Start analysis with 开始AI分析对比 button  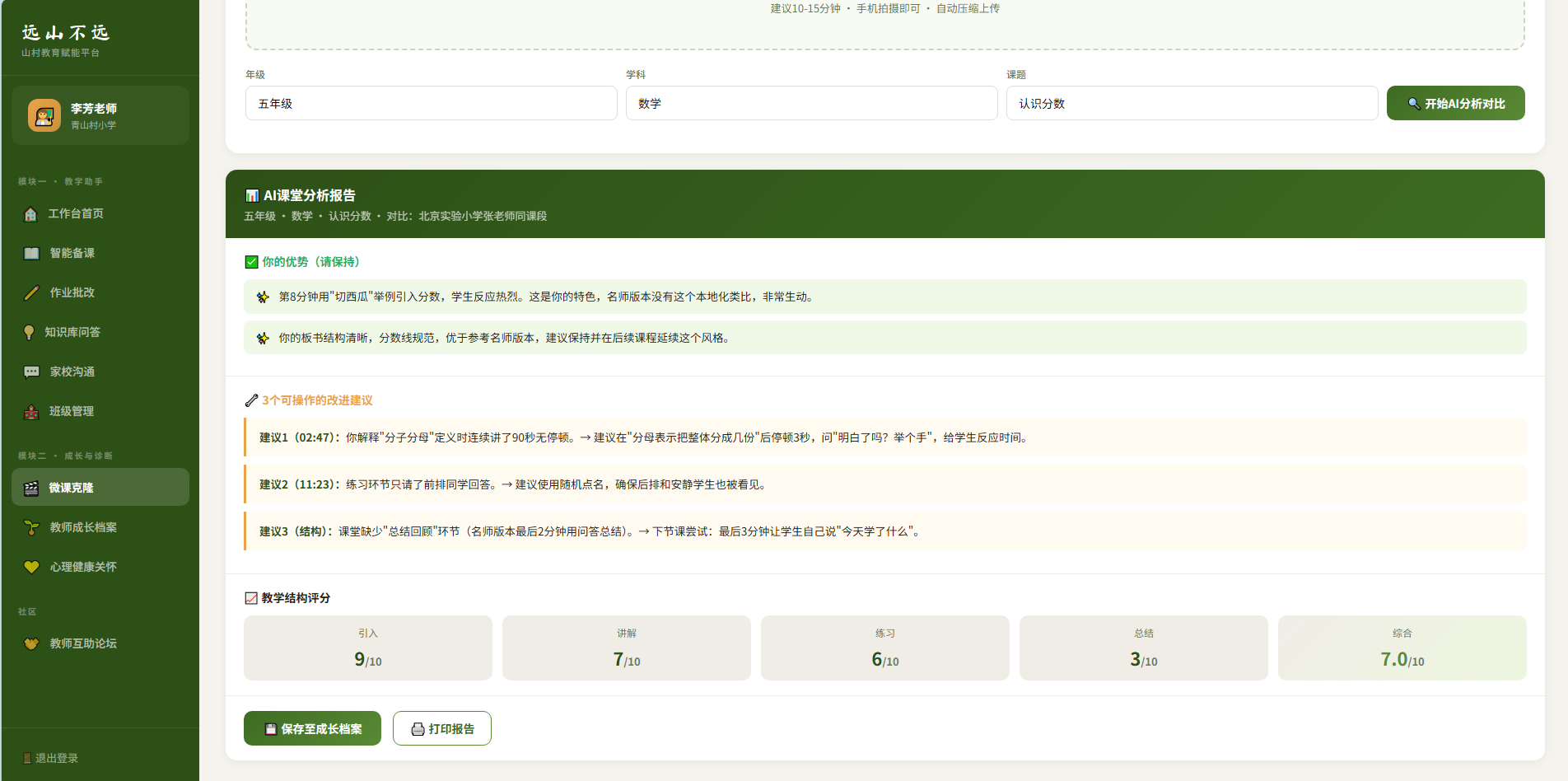click(1456, 103)
